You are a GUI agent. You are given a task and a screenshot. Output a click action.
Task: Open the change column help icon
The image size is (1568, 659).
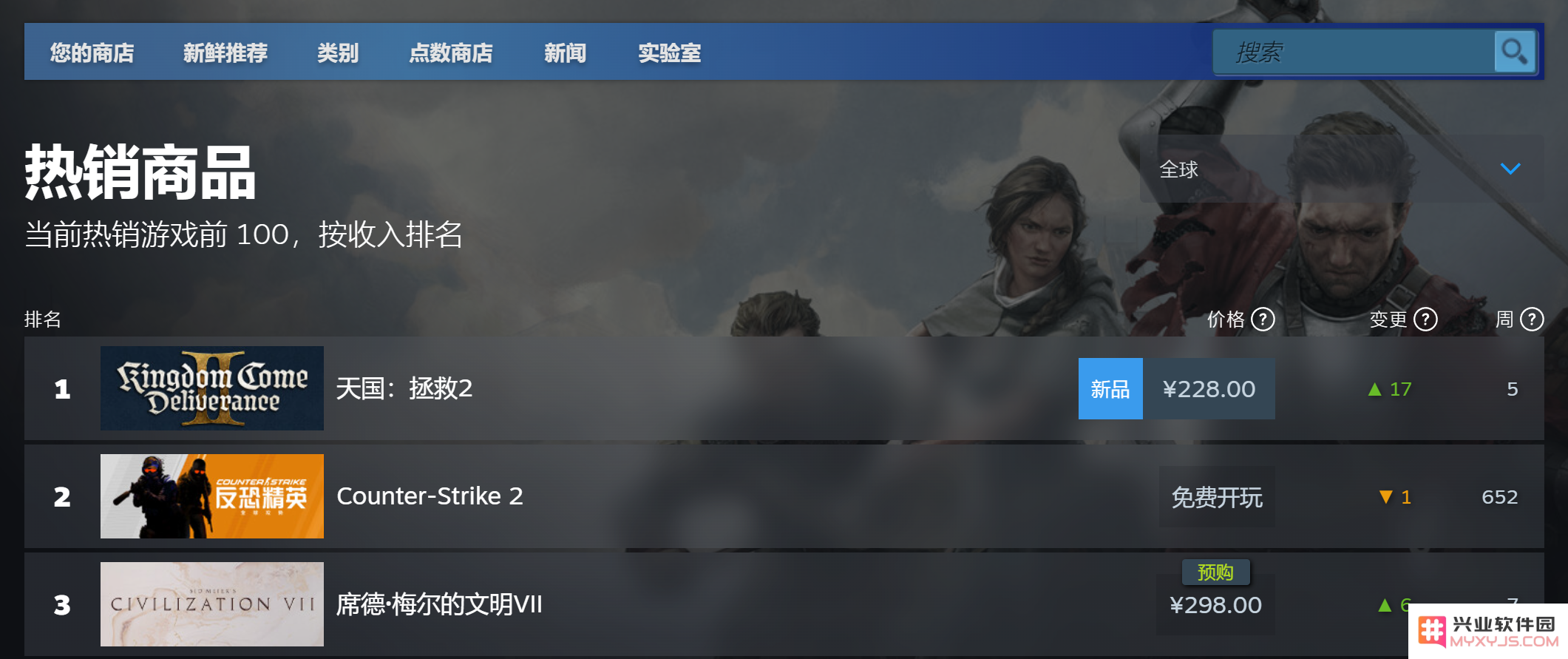(1425, 320)
